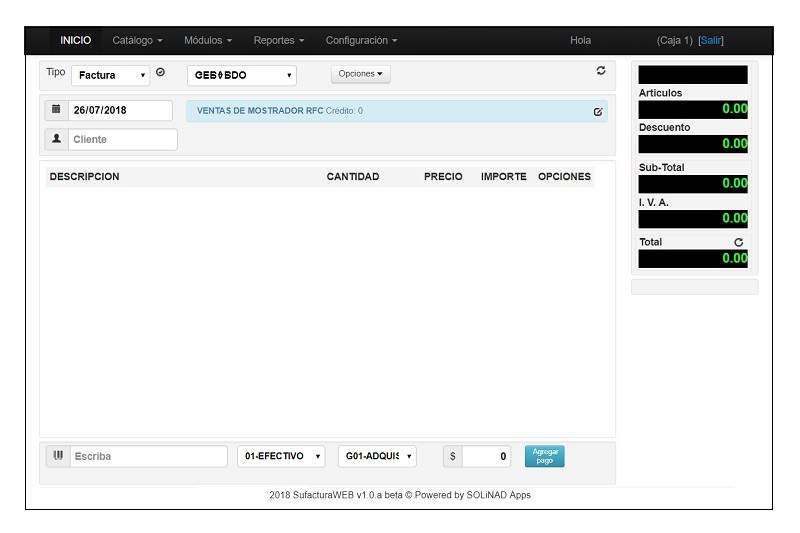Click the Agregar pago button

(x=544, y=456)
